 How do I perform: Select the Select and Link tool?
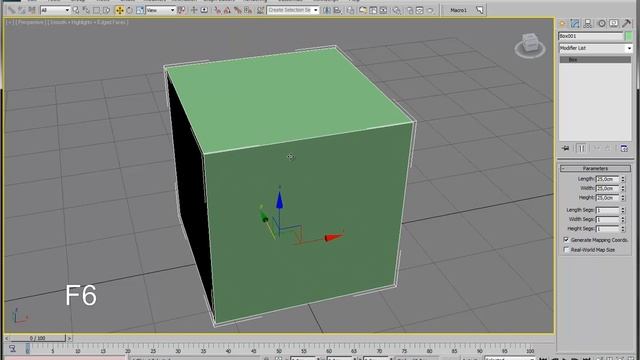(12, 10)
